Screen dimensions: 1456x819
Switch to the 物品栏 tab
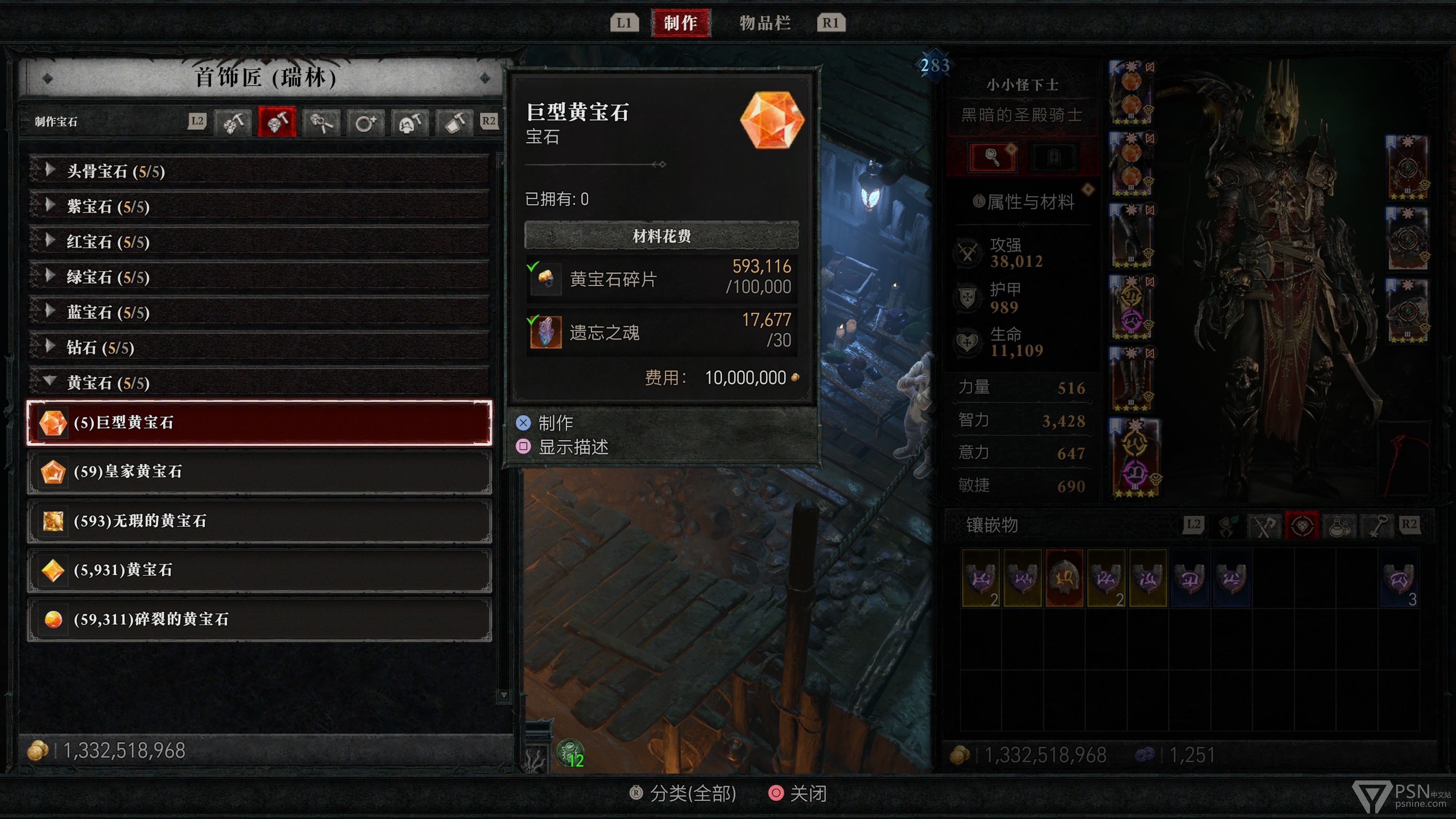coord(765,23)
